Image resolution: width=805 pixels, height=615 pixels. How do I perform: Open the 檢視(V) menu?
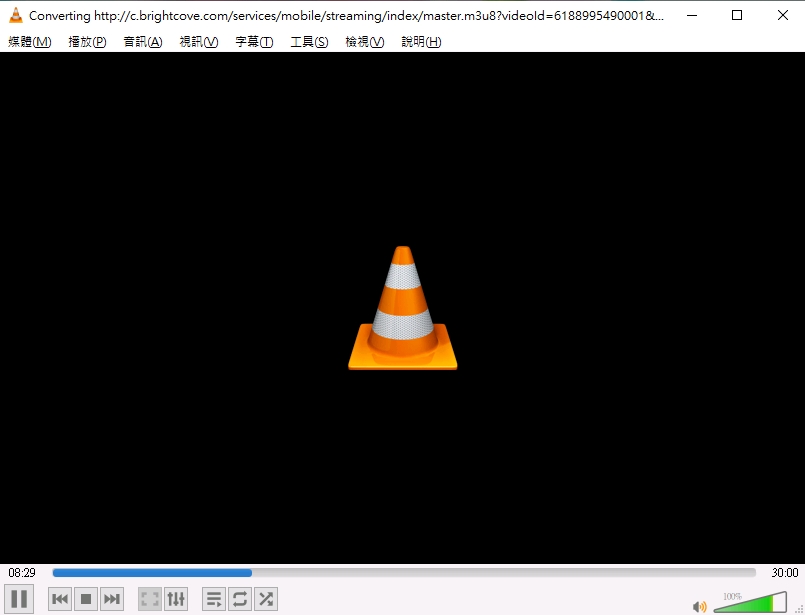(x=365, y=42)
